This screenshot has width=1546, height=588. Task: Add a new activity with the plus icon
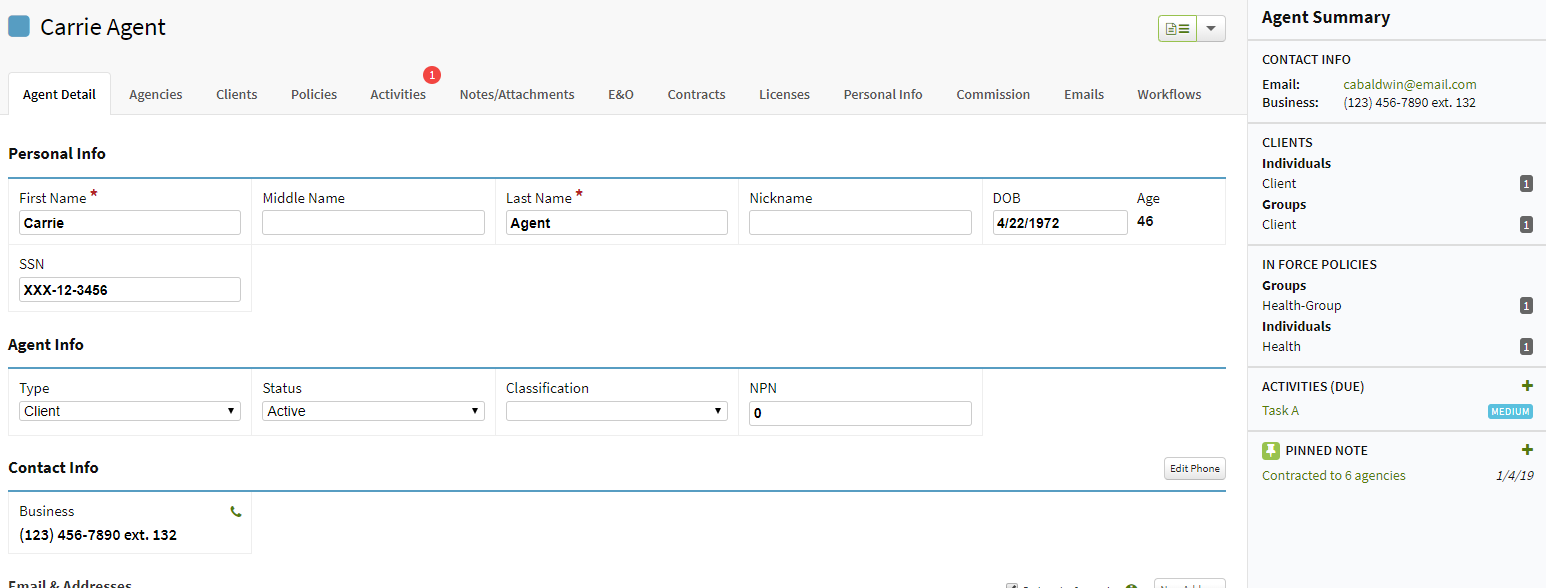coord(1527,385)
